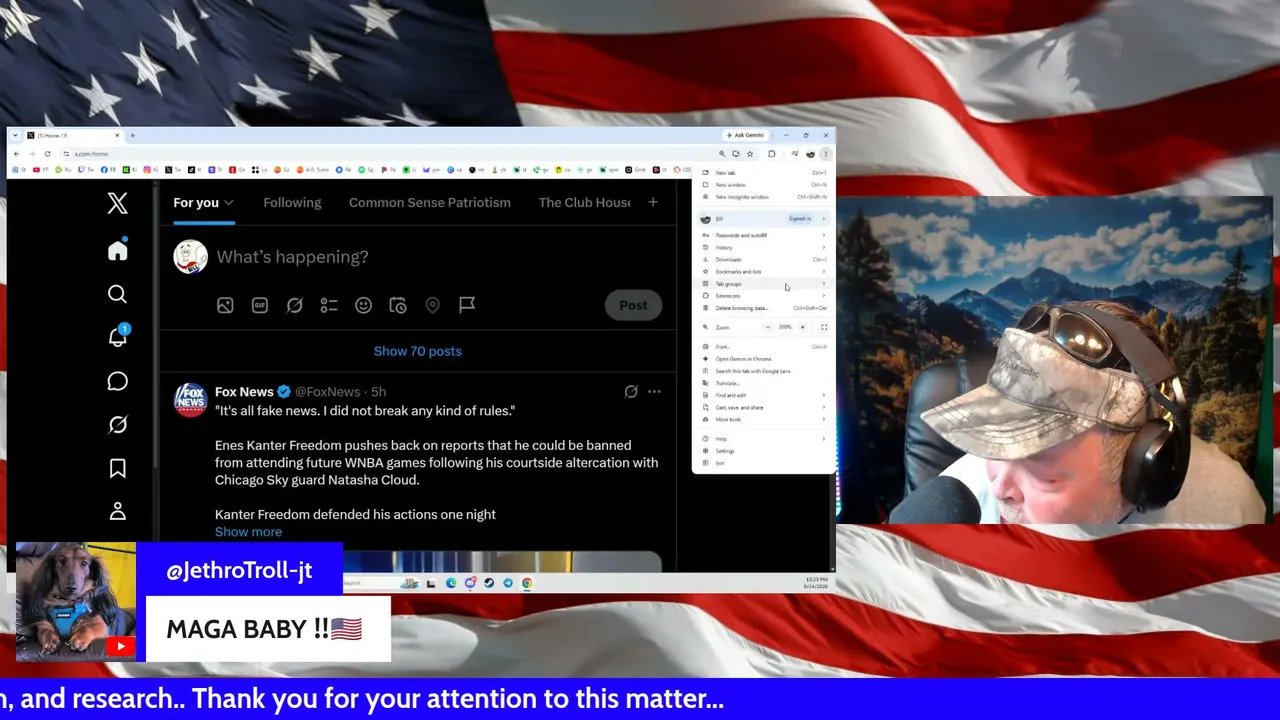Click the Post button
Image resolution: width=1280 pixels, height=720 pixels.
(x=633, y=305)
